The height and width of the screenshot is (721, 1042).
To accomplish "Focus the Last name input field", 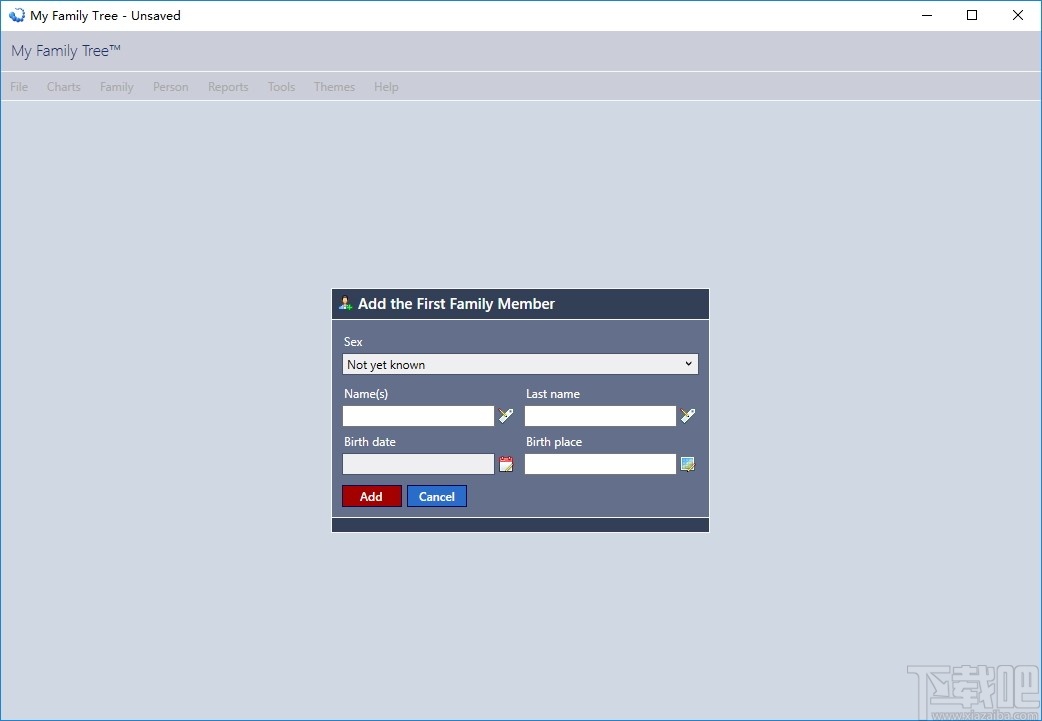I will click(x=600, y=416).
